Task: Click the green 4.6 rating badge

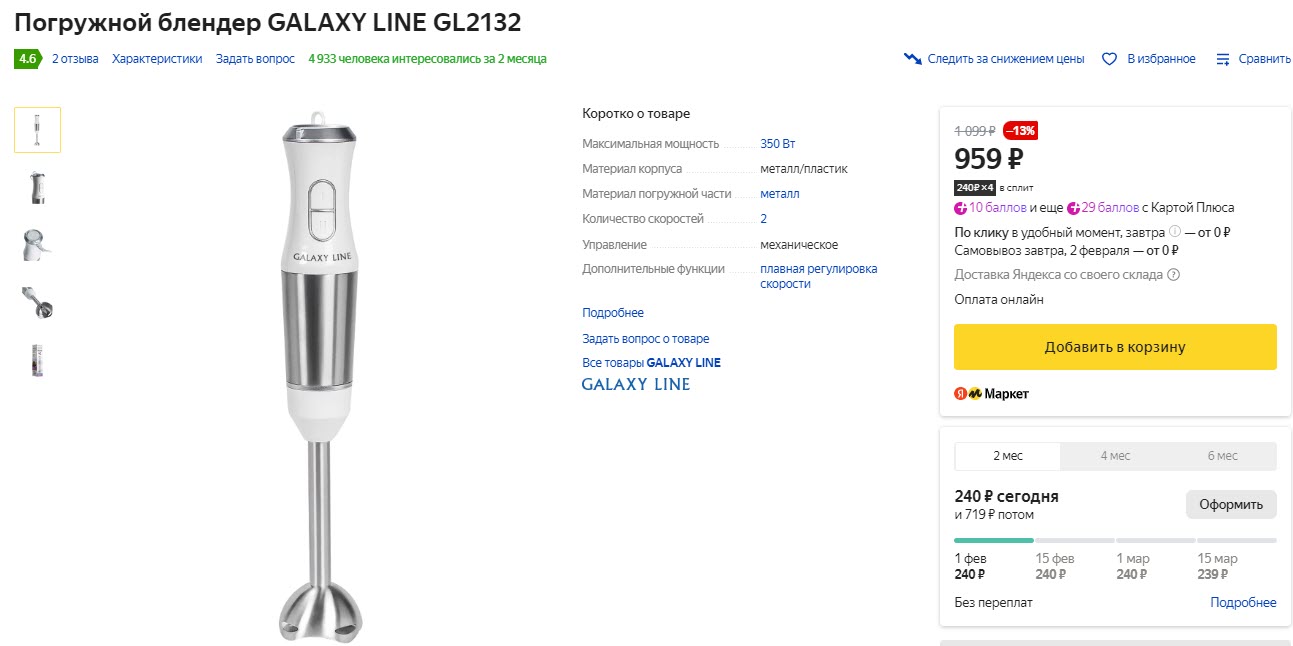Action: (x=25, y=59)
